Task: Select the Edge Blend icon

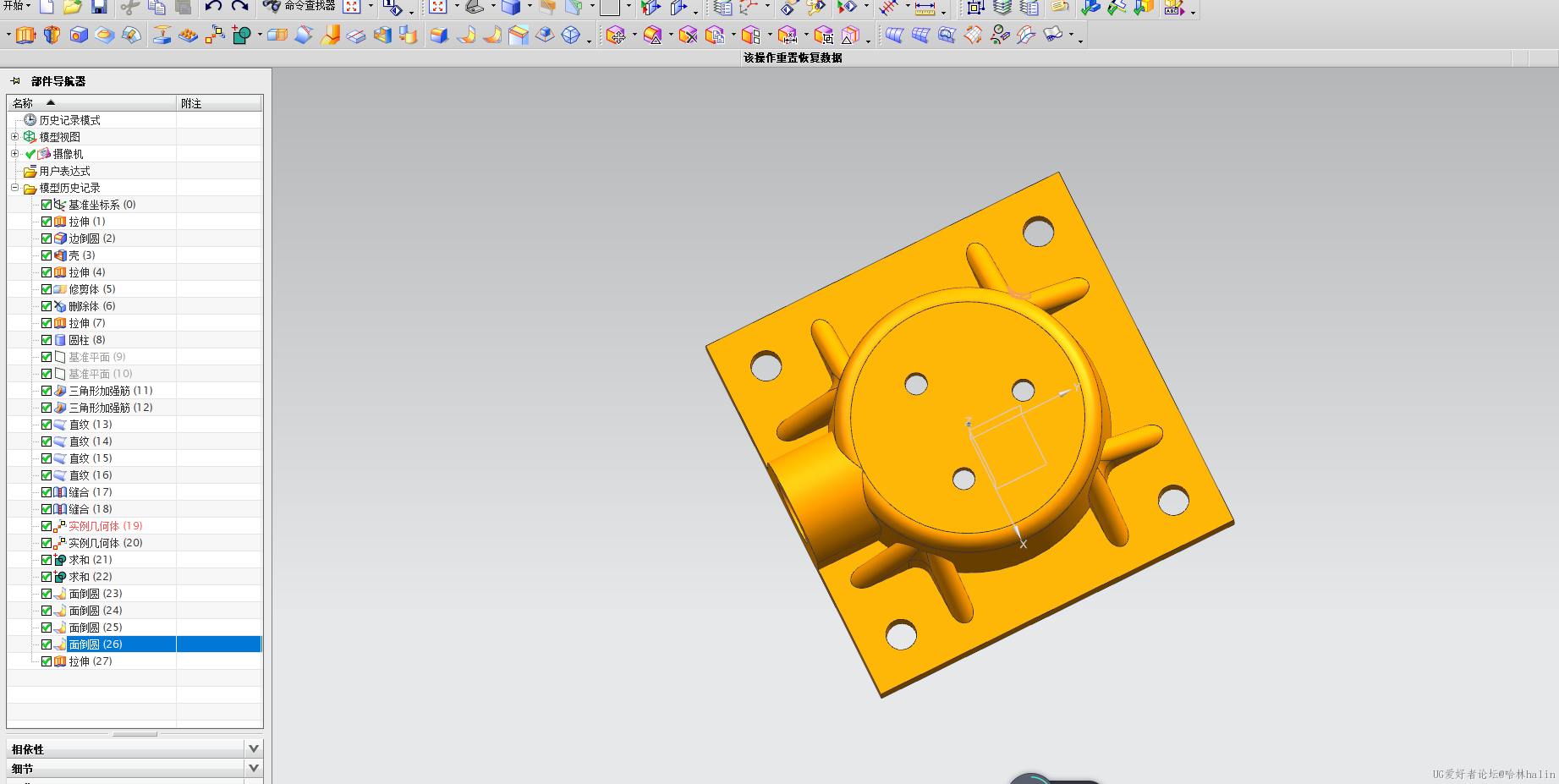Action: 438,35
